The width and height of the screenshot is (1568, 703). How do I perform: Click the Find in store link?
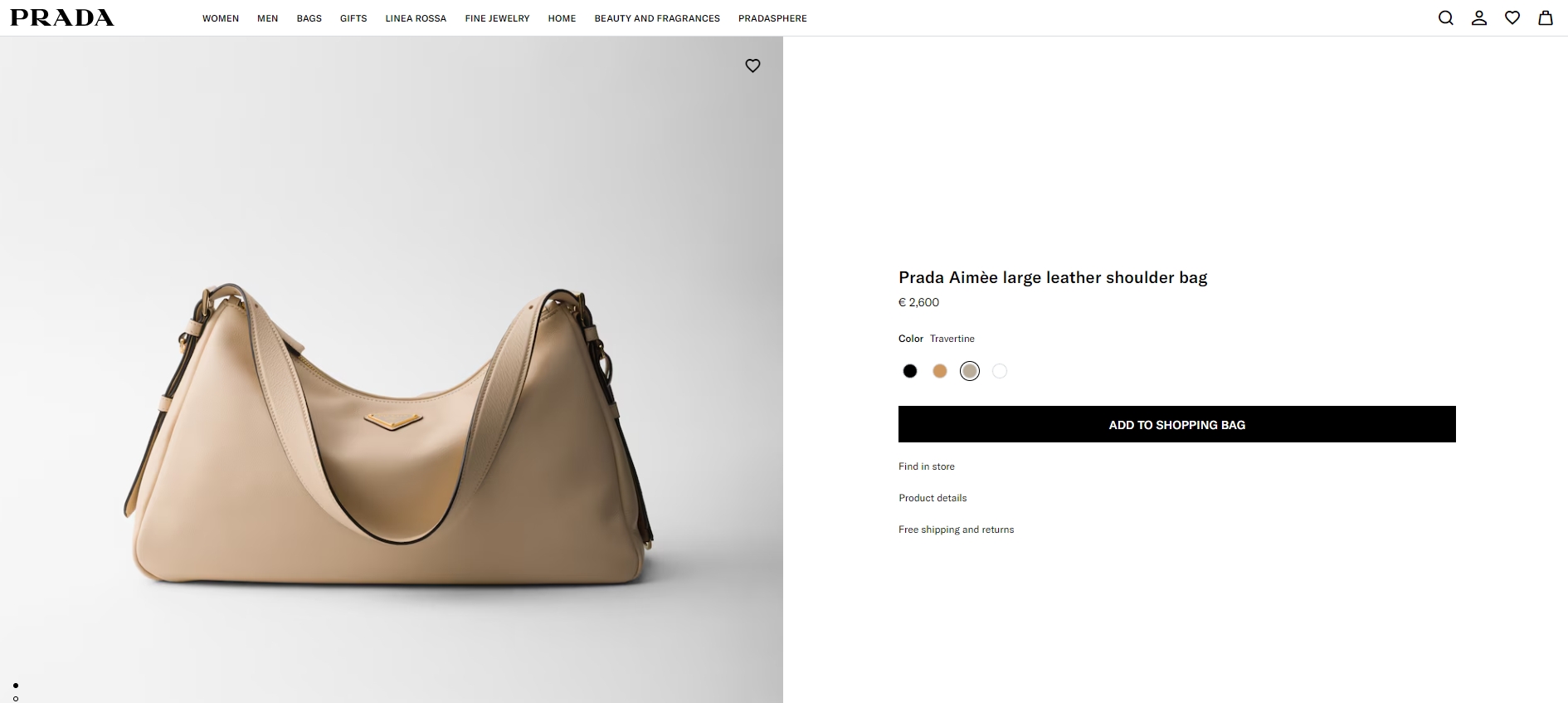point(927,466)
